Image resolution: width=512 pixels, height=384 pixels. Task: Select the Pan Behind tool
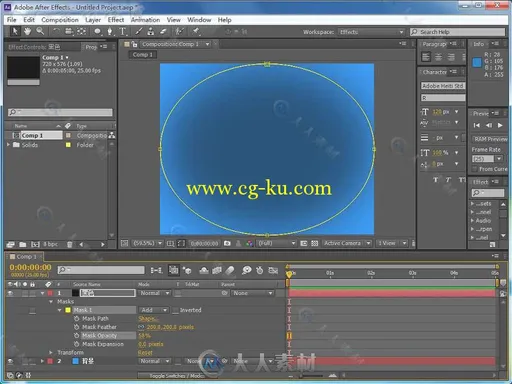pos(81,31)
